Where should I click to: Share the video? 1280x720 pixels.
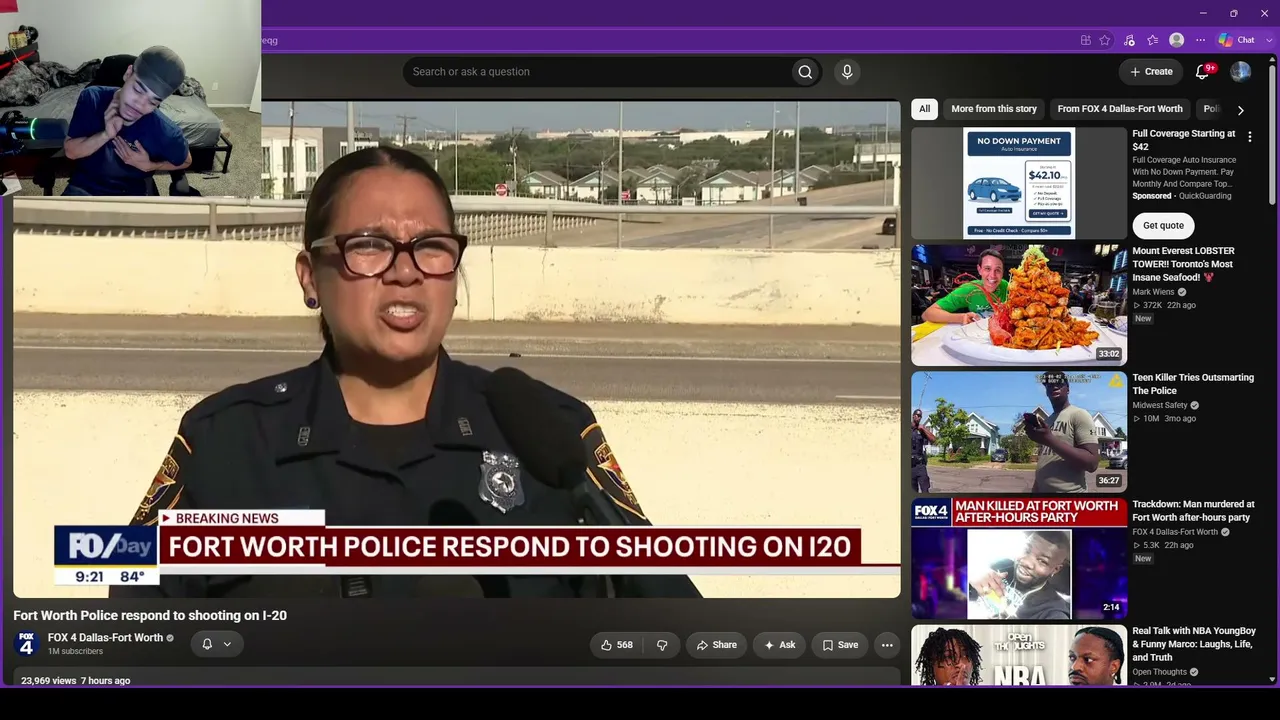pyautogui.click(x=716, y=645)
